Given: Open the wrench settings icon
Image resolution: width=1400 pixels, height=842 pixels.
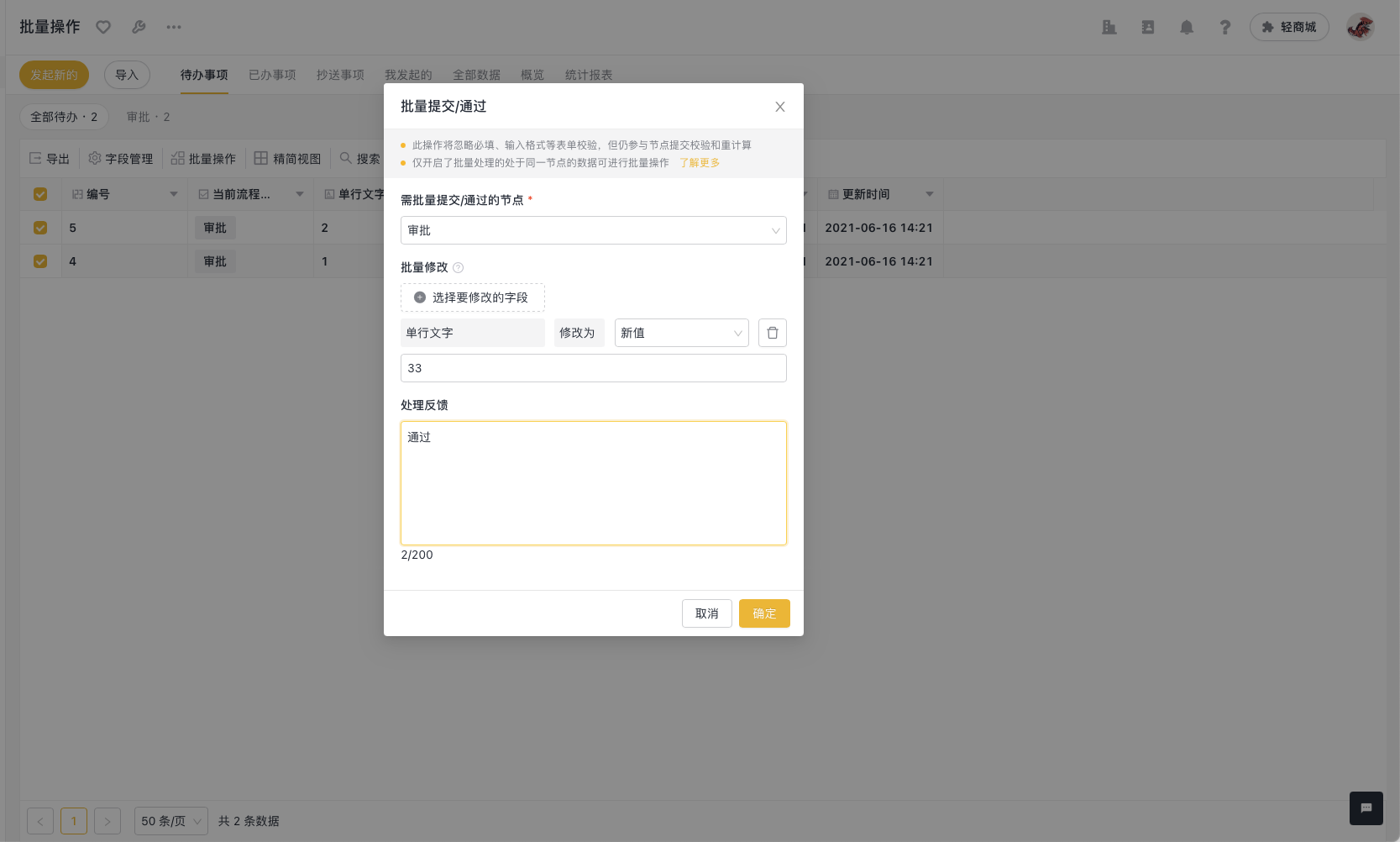Looking at the screenshot, I should pyautogui.click(x=139, y=27).
